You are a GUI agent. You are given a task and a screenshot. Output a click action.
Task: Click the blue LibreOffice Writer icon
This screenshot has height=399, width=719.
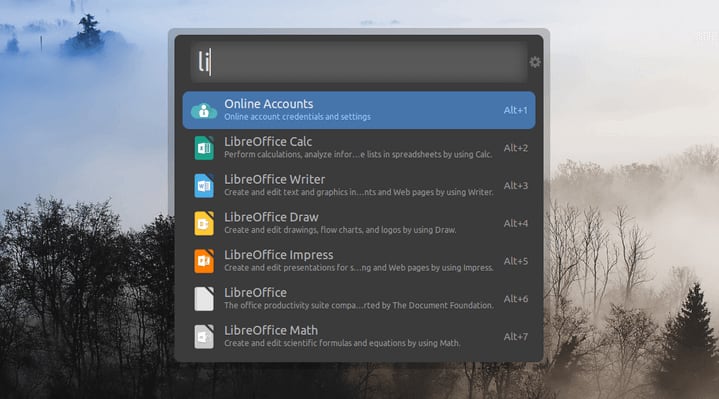point(204,186)
